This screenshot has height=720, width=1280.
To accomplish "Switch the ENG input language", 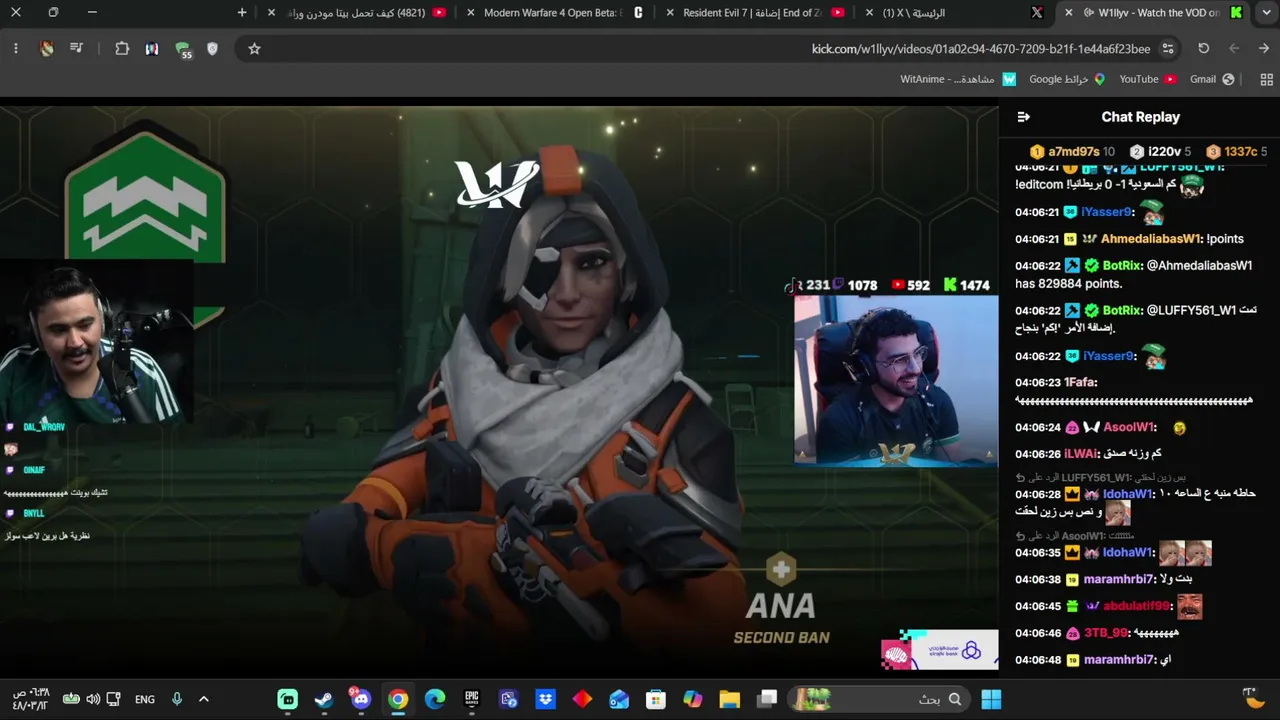I will (x=145, y=699).
